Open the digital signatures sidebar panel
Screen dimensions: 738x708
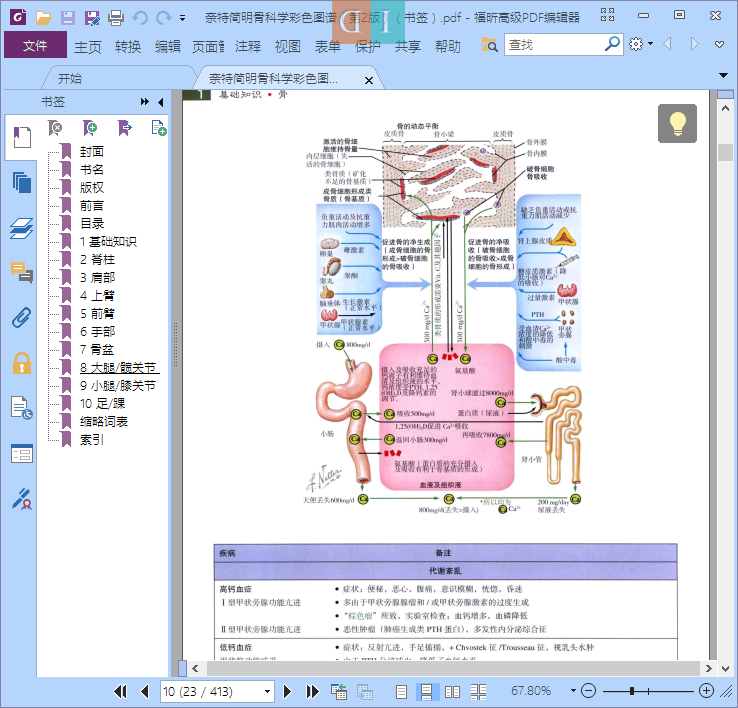click(x=22, y=499)
